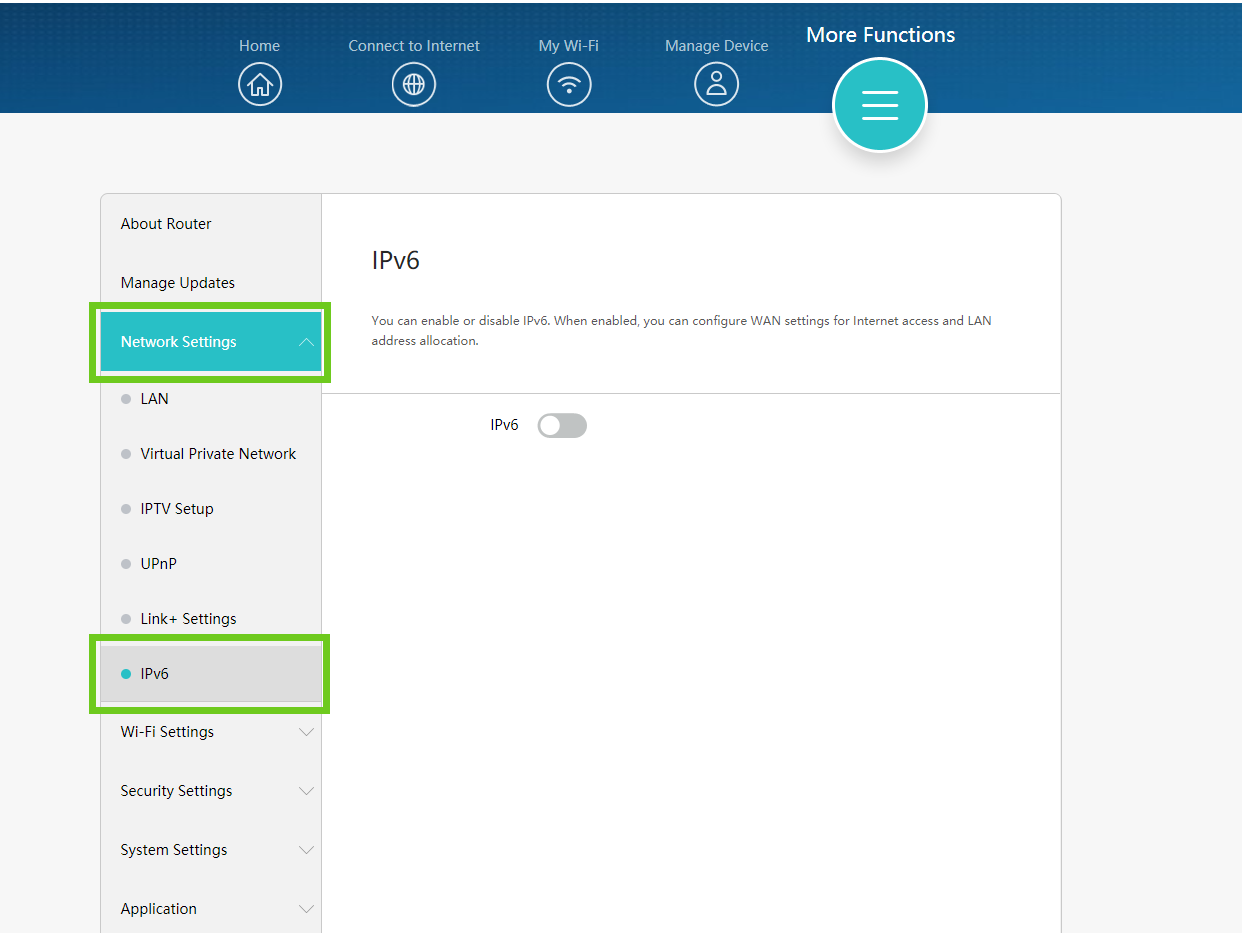Click the More Functions hamburger icon
This screenshot has height=933, width=1242.
click(x=880, y=105)
